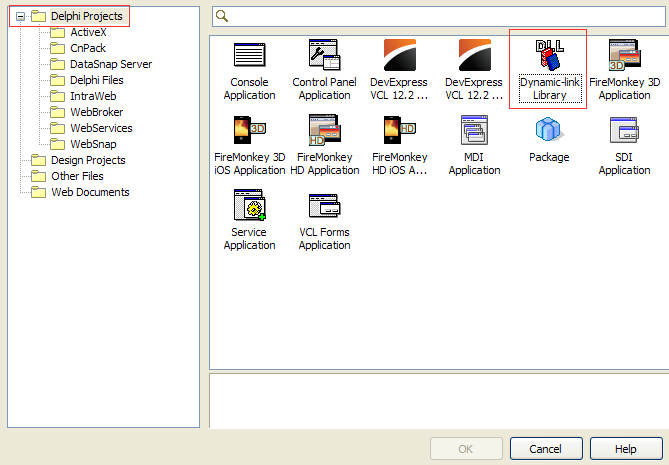This screenshot has height=465, width=669.
Task: Click the IntraWeb folder icon
Action: pyautogui.click(x=57, y=96)
